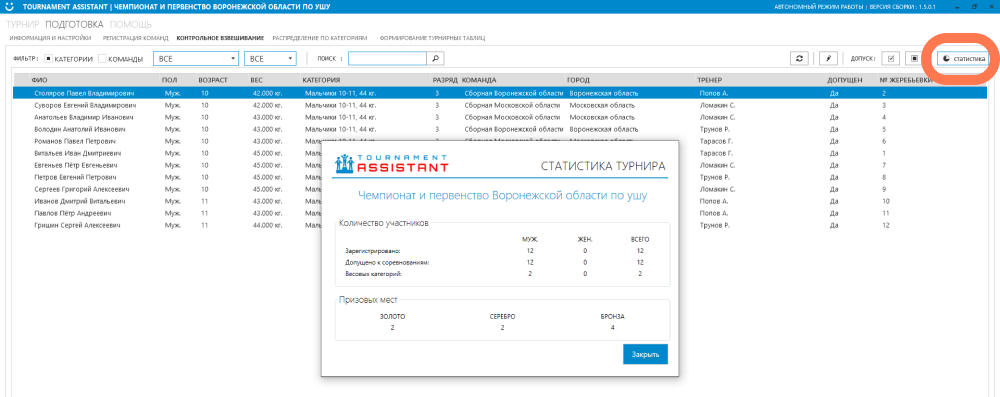
Task: Select row Анатольев Владимир Иванович
Action: point(500,117)
